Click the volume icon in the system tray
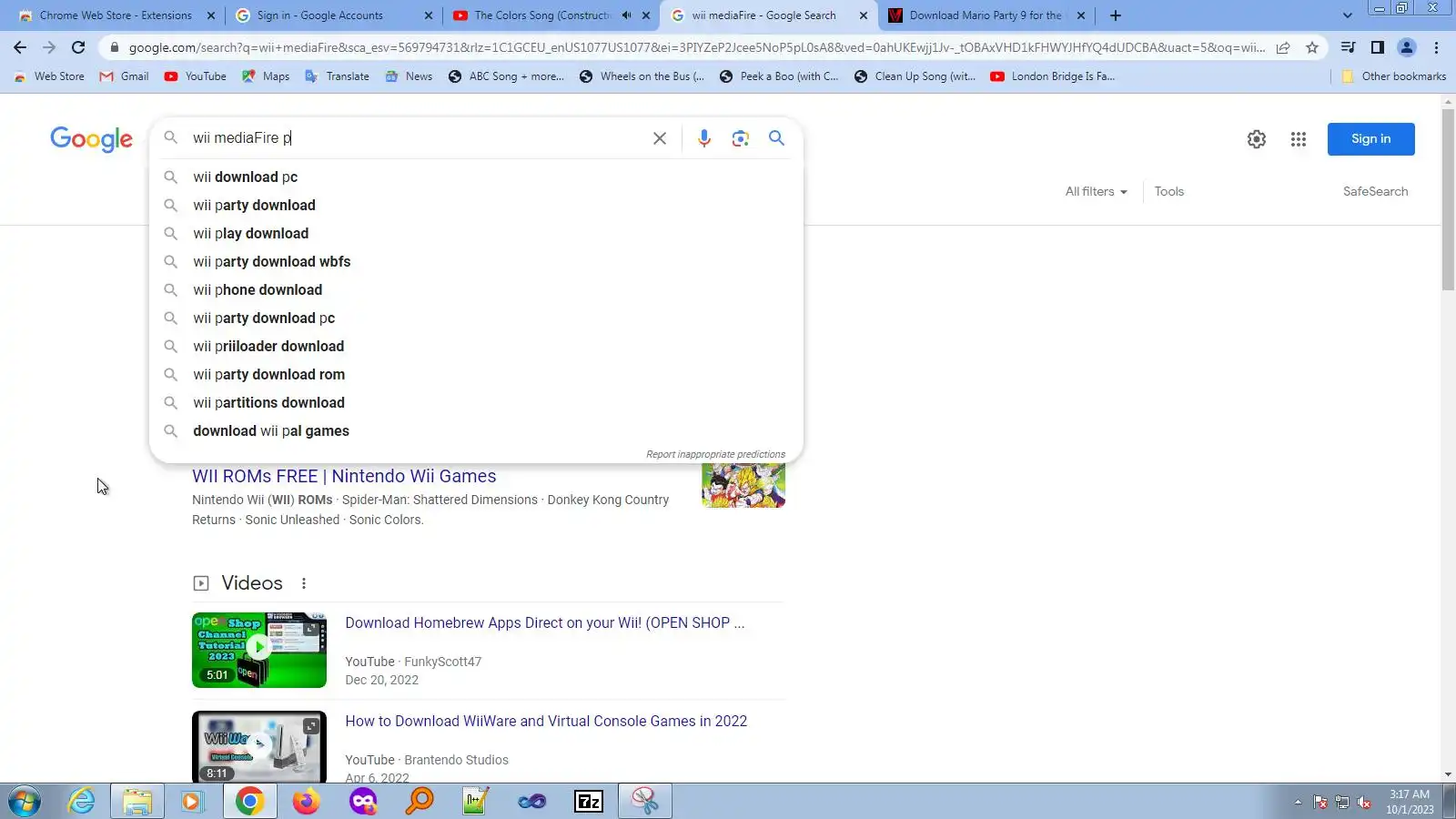 [1363, 802]
